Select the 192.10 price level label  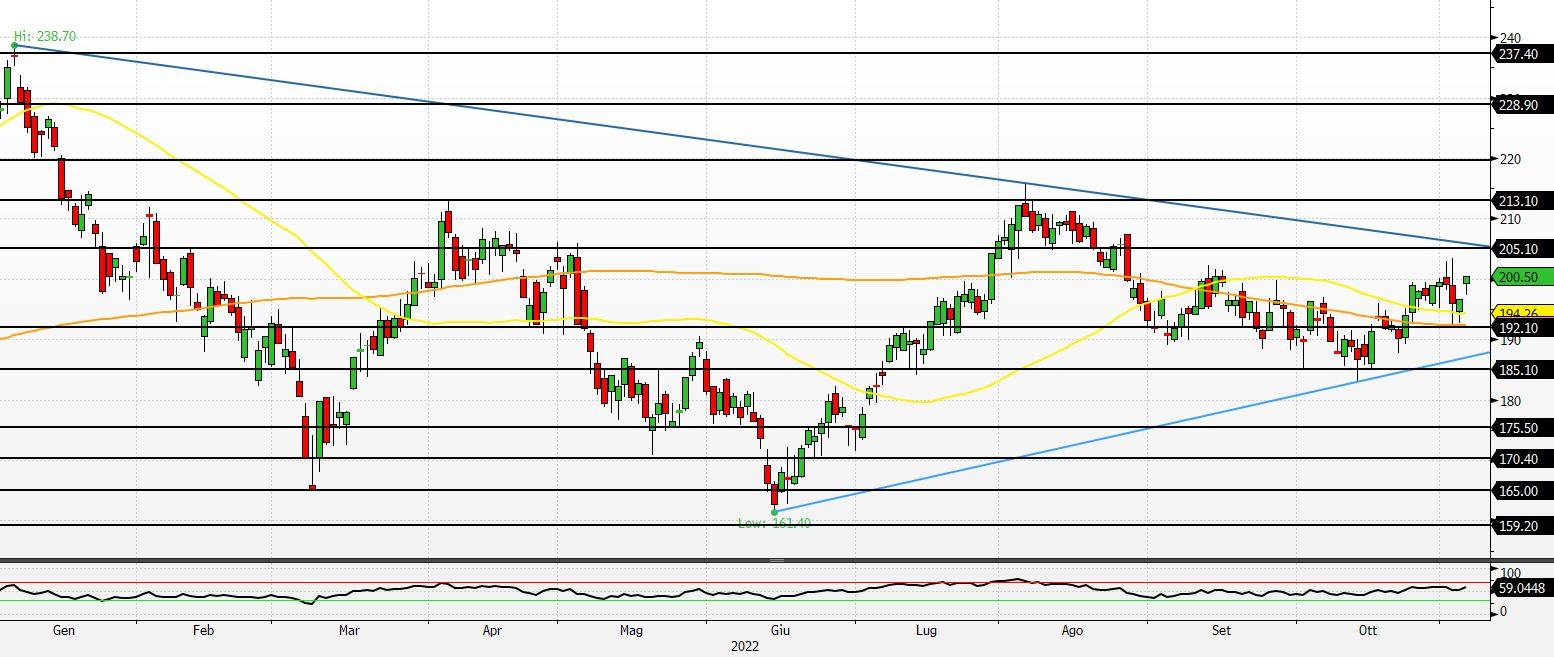point(1521,328)
